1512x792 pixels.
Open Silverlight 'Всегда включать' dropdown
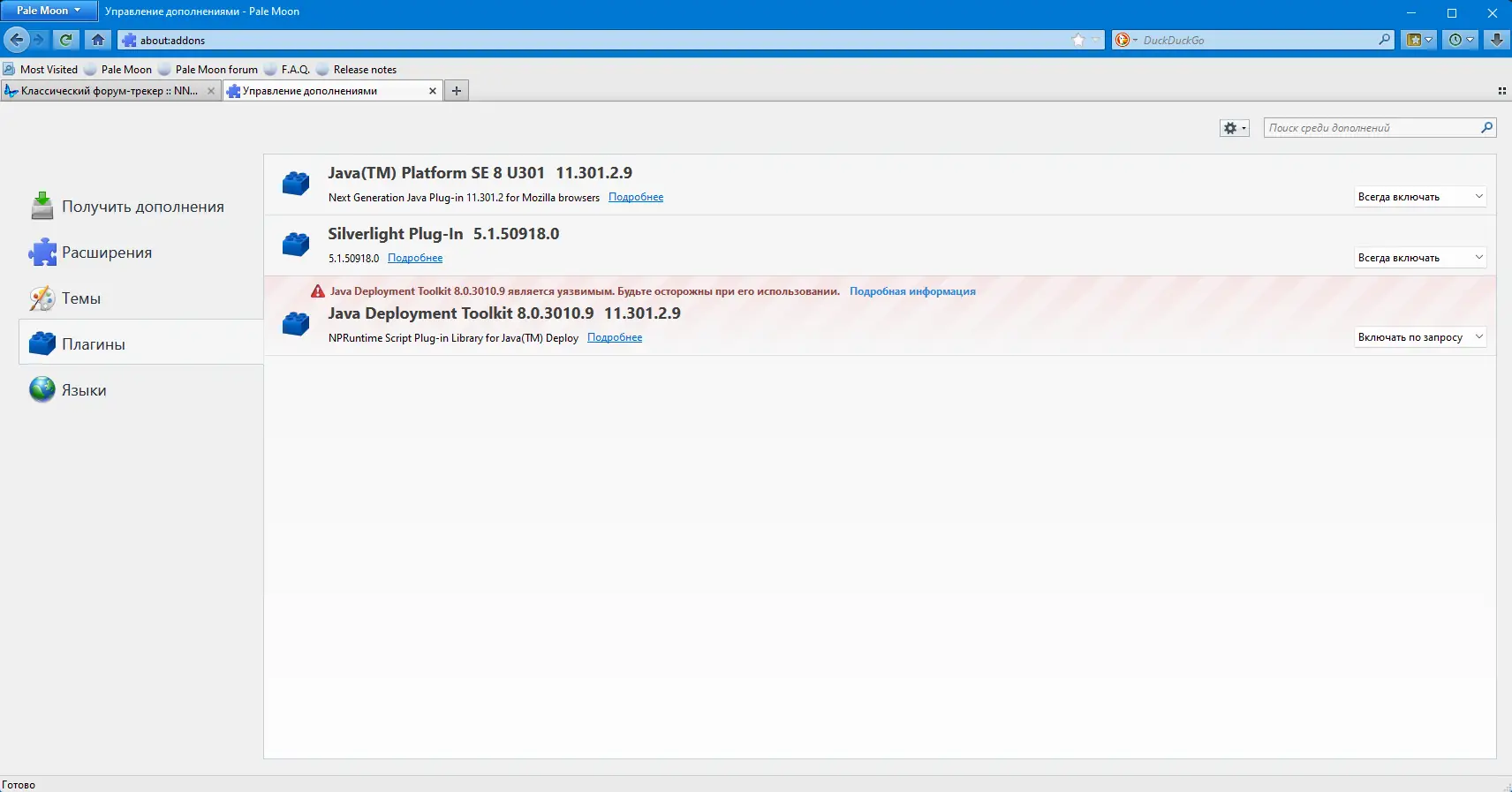pyautogui.click(x=1420, y=258)
